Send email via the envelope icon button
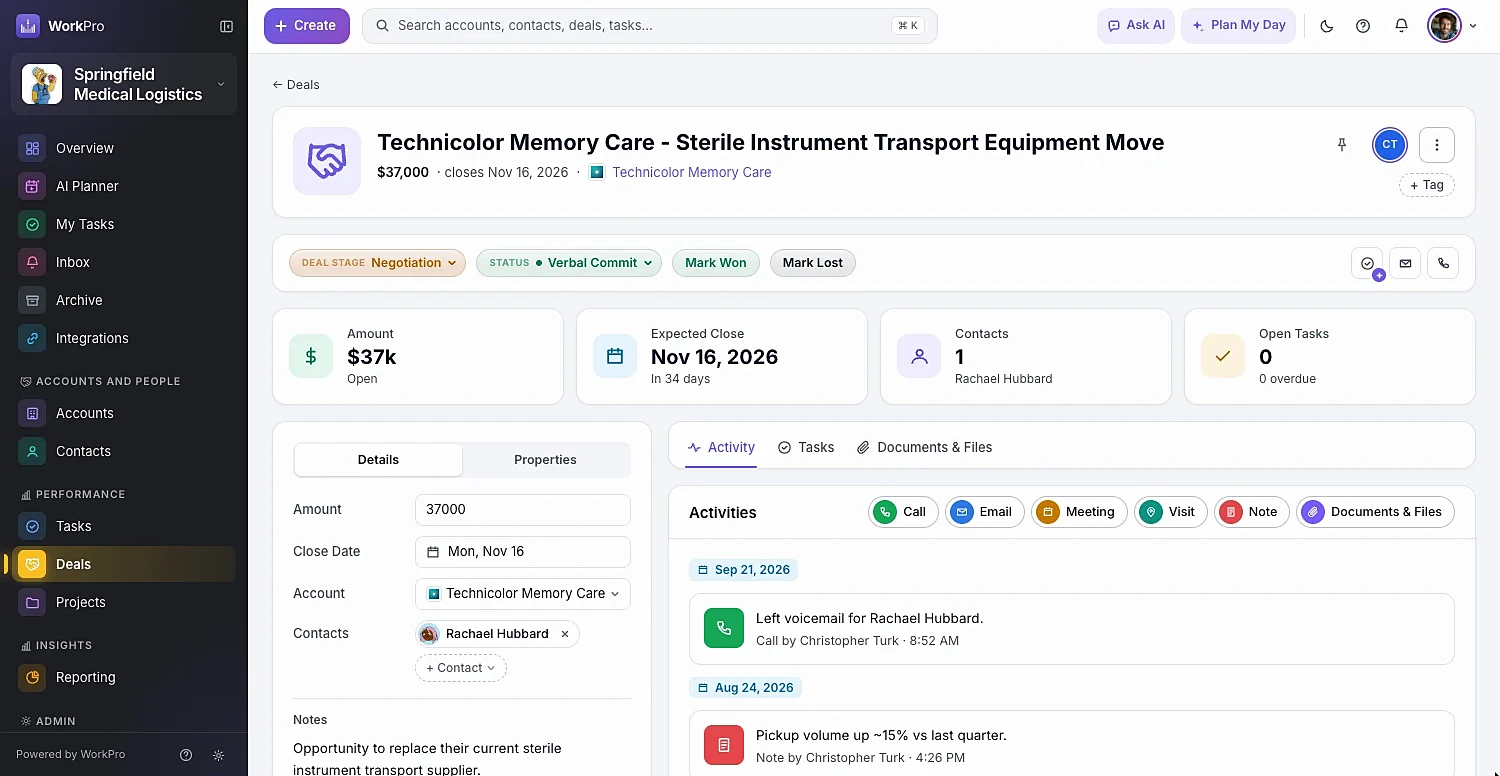1500x776 pixels. click(1405, 263)
